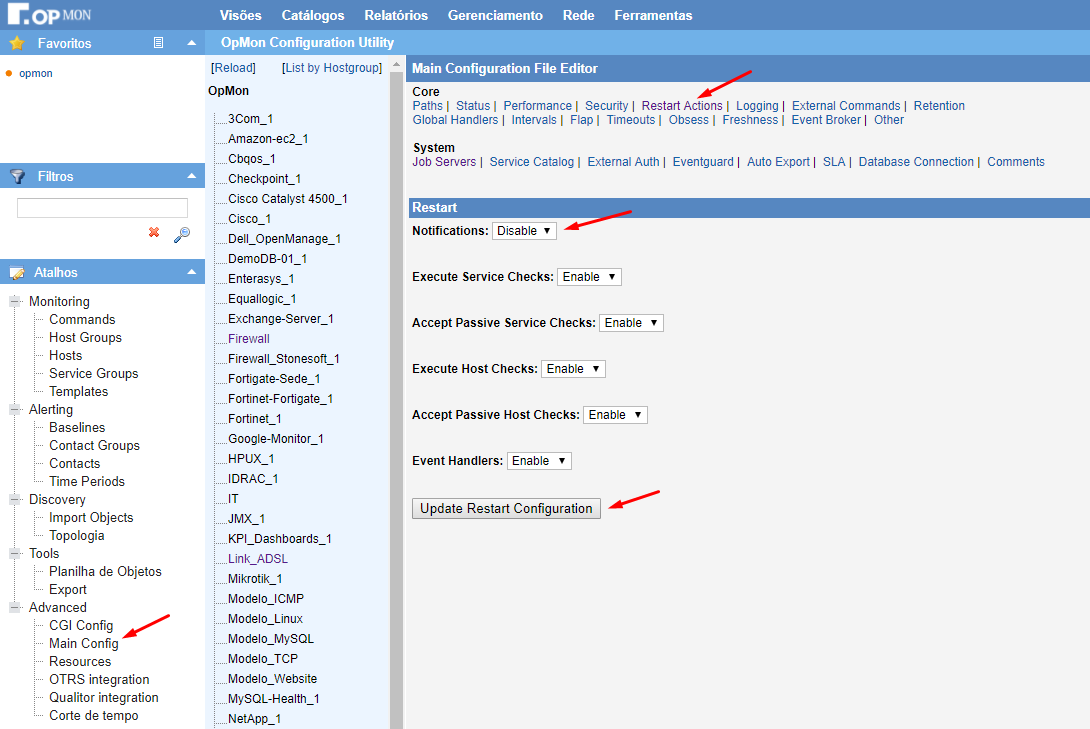Screen dimensions: 1090x729
Task: Collapse the Favoritos panel arrow
Action: 191,43
